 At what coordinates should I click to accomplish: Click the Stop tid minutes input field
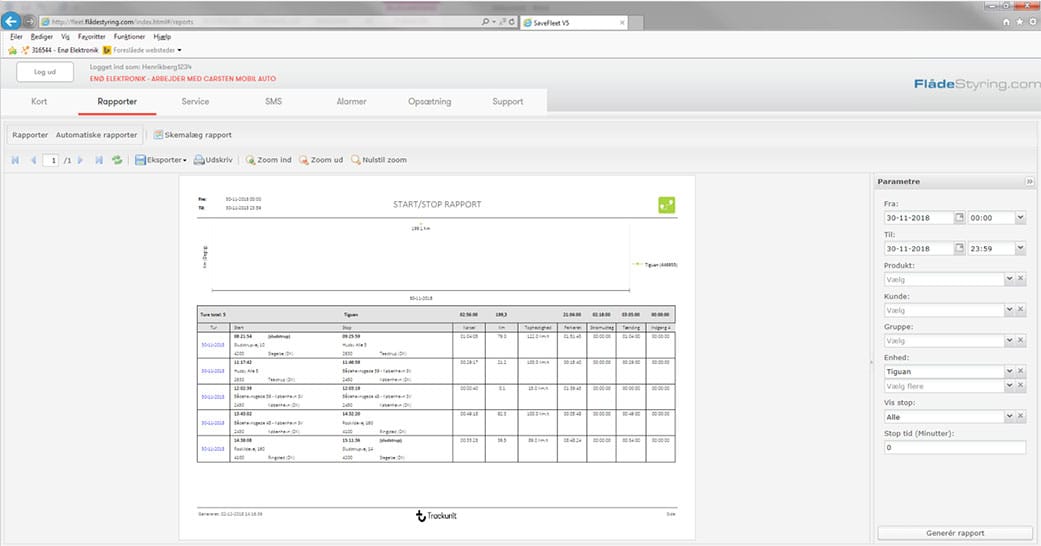(x=954, y=447)
